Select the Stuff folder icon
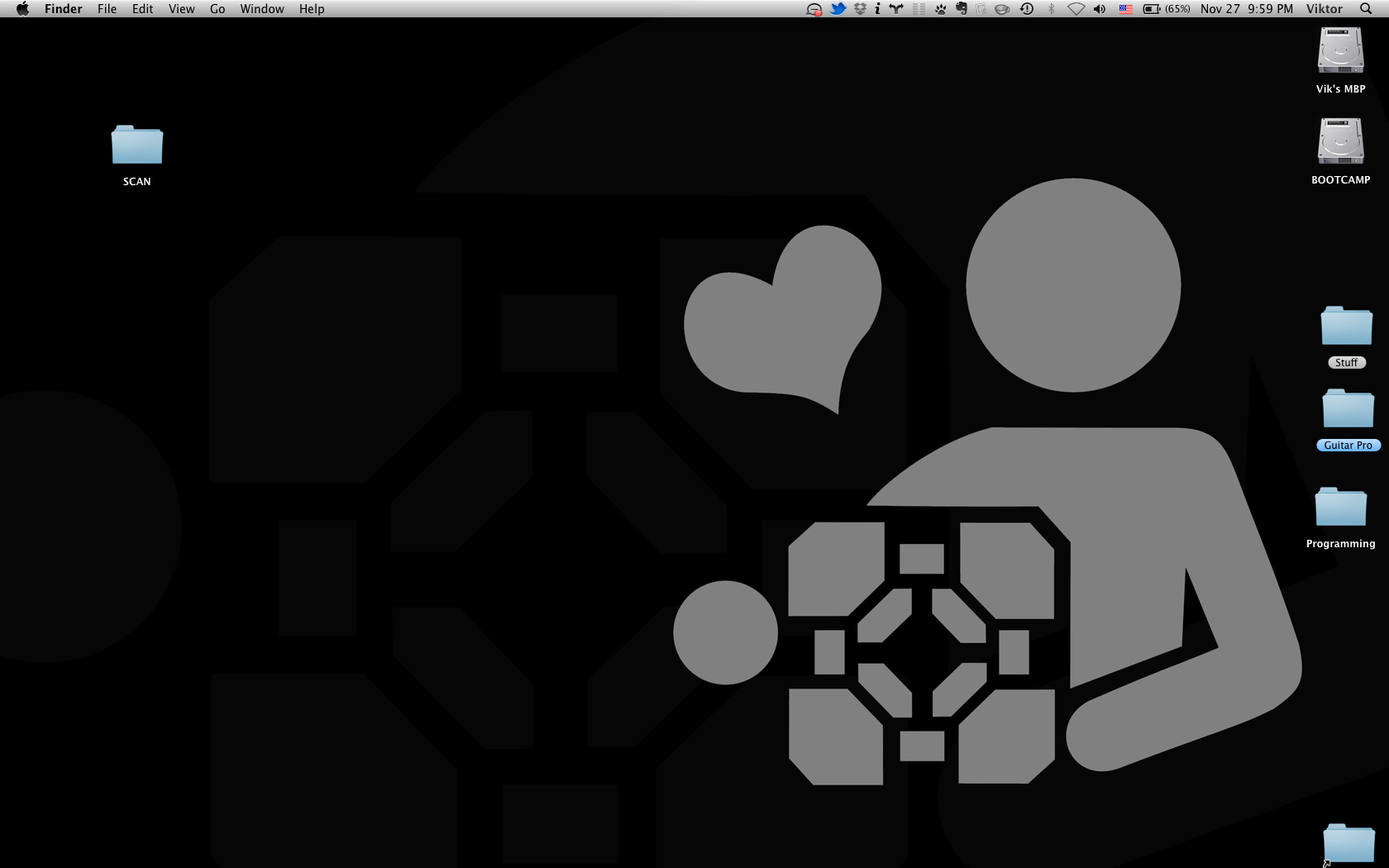The width and height of the screenshot is (1389, 868). [1347, 325]
